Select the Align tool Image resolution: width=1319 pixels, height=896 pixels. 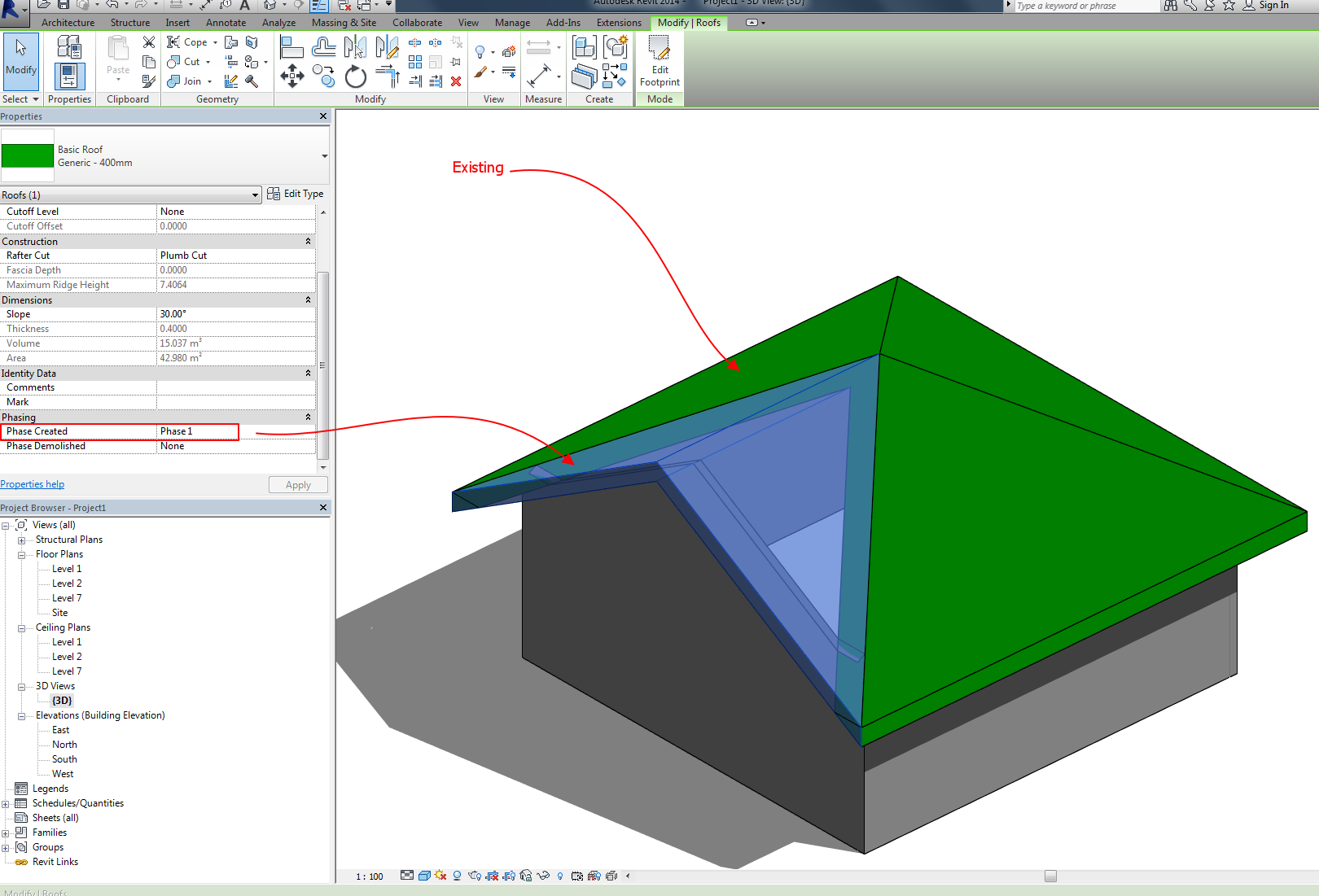290,46
